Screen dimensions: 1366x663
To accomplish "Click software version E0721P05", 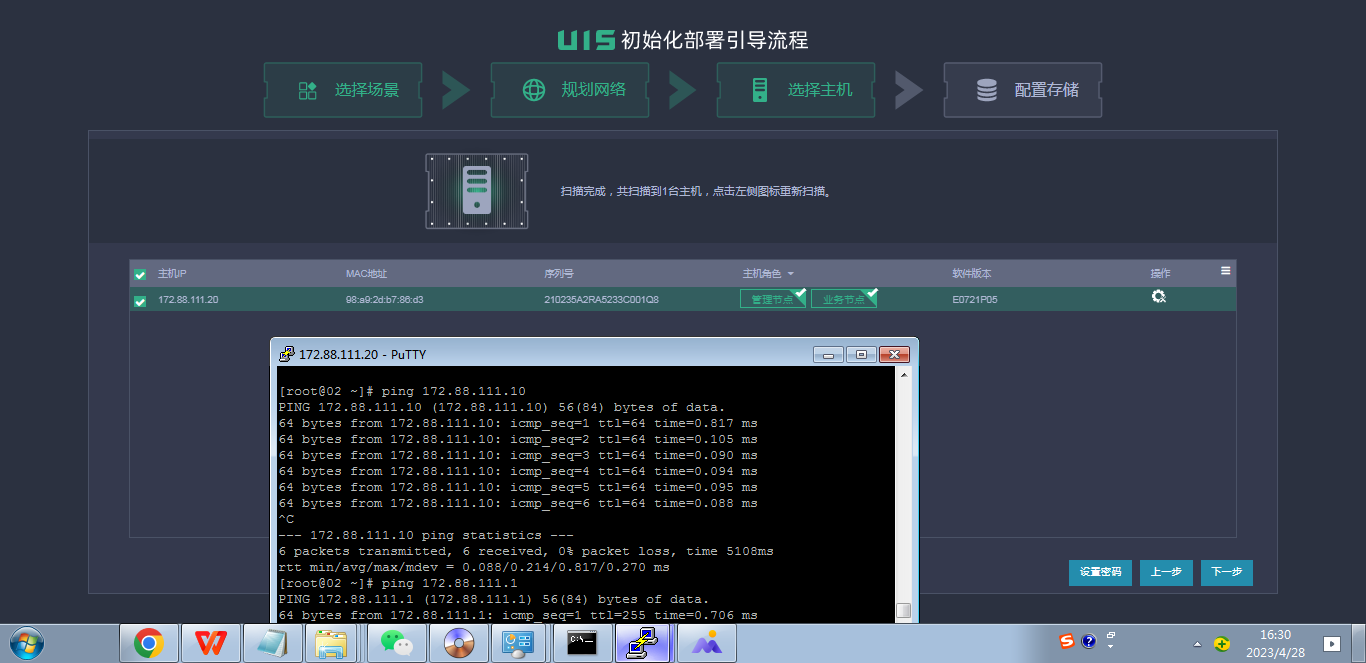I will [x=975, y=300].
